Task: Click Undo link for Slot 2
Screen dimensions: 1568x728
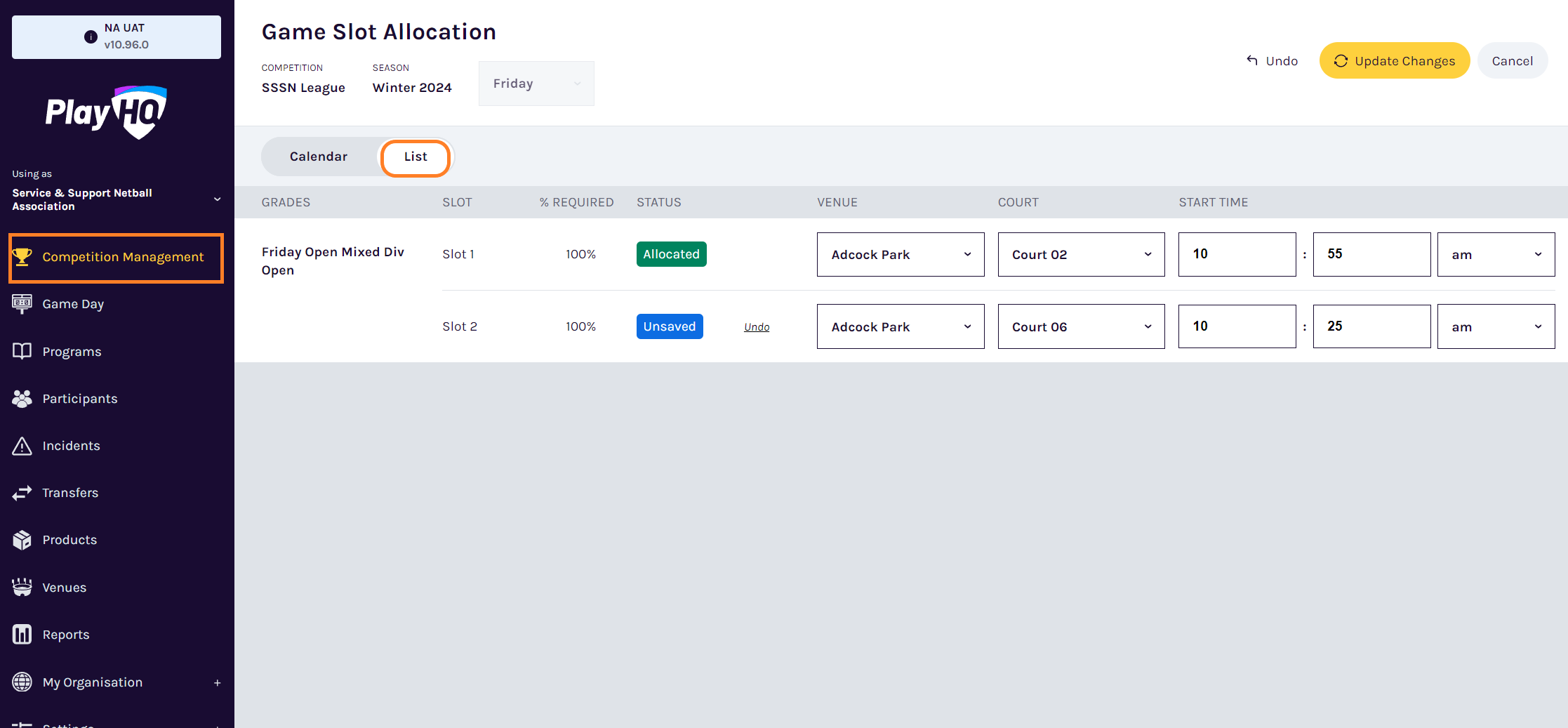Action: (757, 327)
